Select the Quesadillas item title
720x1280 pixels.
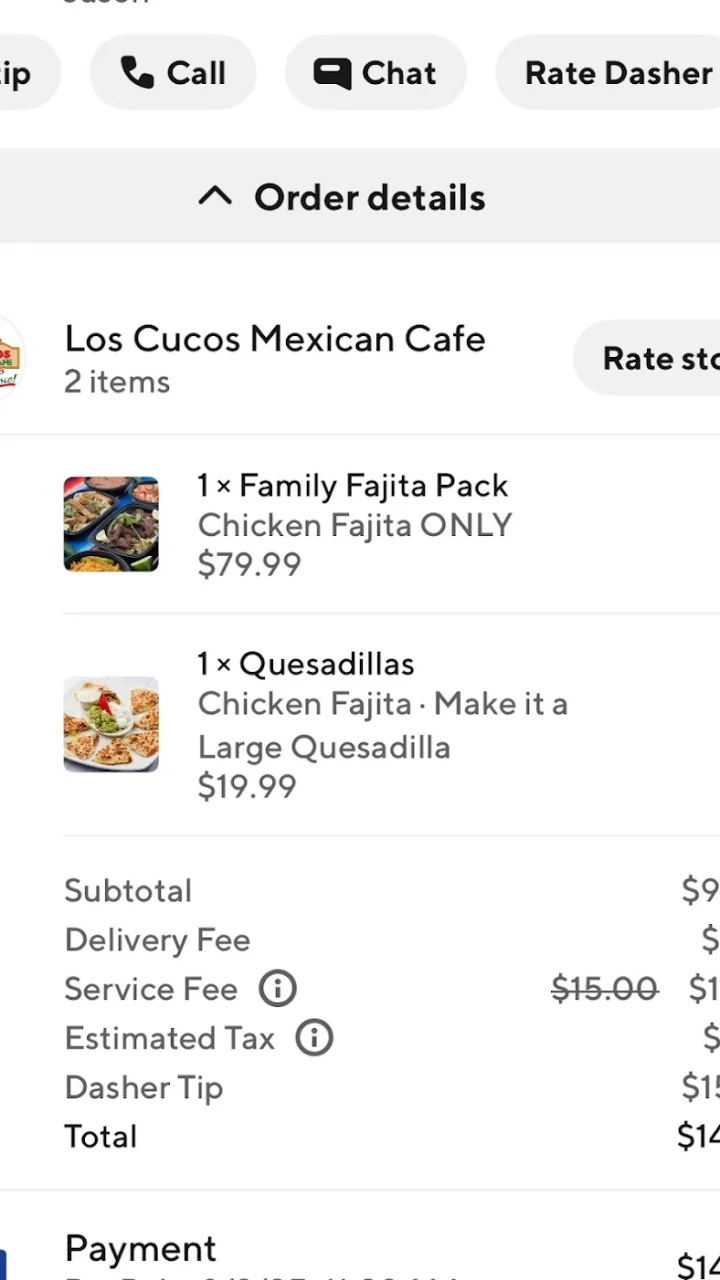point(306,664)
